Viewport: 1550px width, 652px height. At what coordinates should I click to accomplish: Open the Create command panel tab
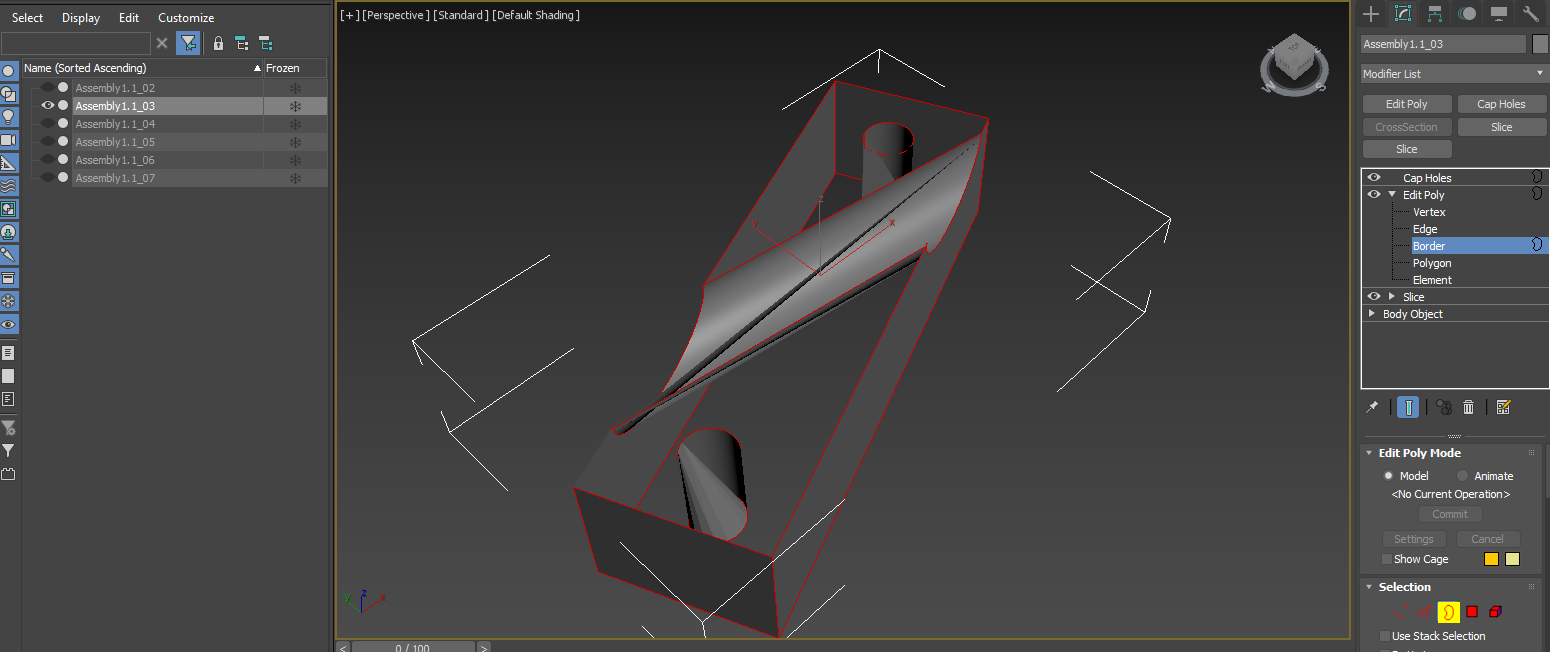[1371, 13]
